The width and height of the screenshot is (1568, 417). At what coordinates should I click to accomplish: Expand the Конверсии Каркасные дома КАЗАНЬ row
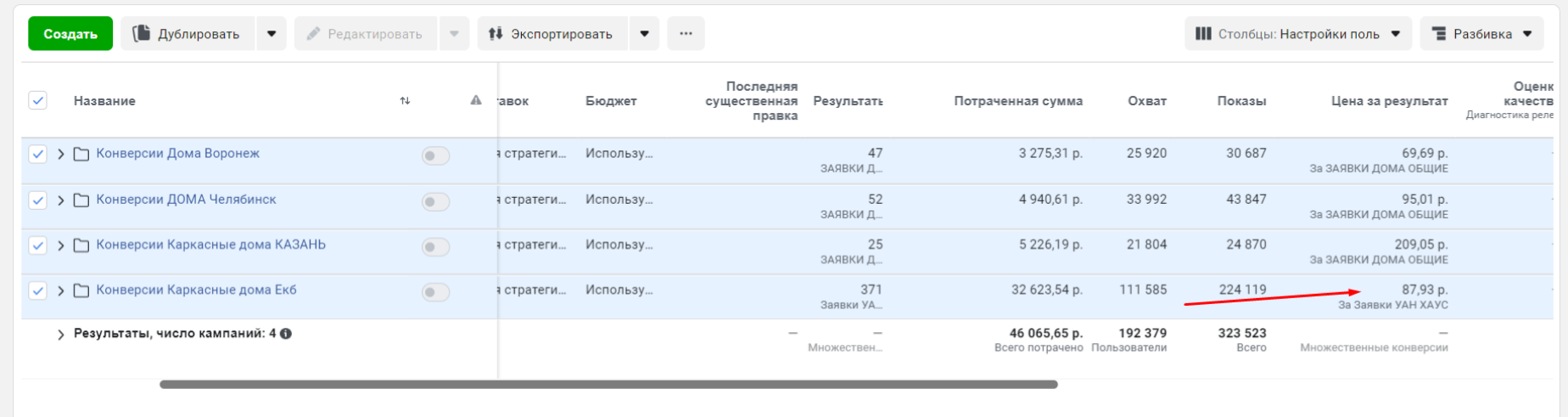(x=60, y=245)
